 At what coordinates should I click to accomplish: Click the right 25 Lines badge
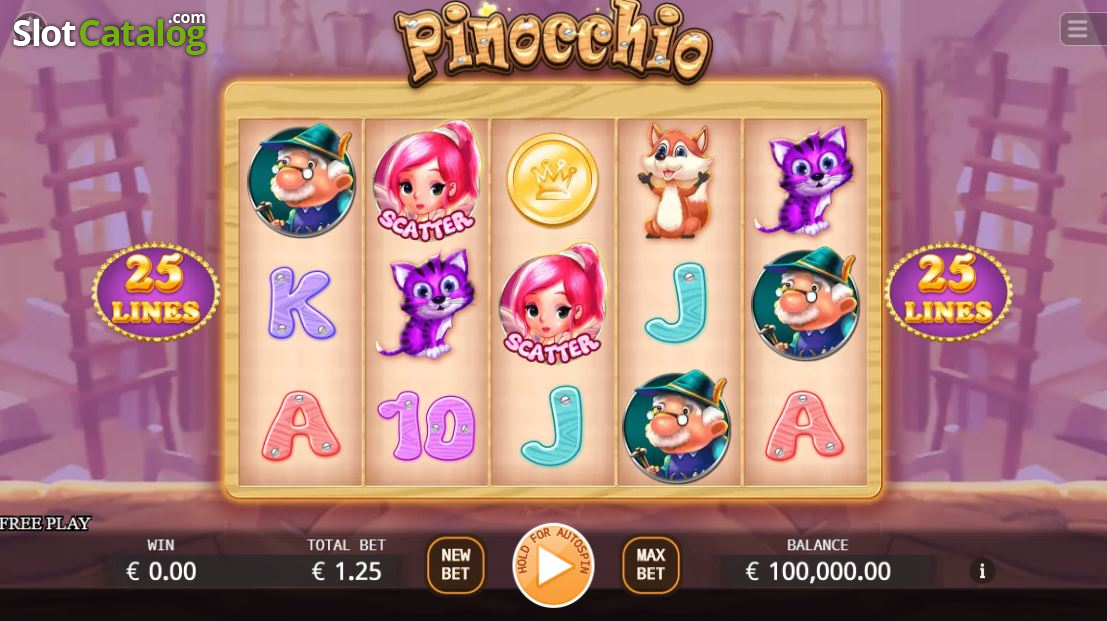[x=948, y=292]
